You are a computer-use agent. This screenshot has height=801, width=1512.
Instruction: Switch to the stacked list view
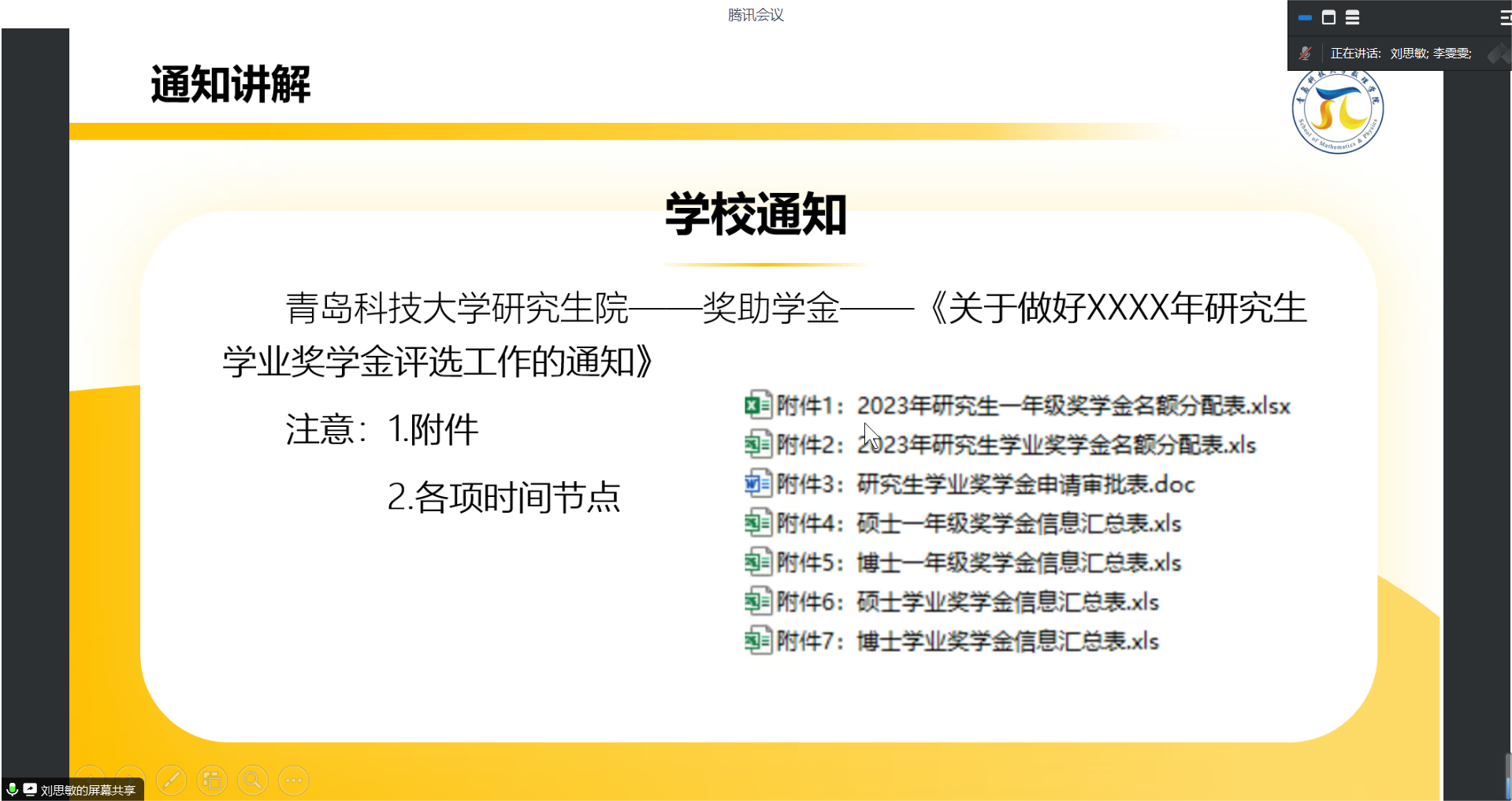[x=1352, y=17]
